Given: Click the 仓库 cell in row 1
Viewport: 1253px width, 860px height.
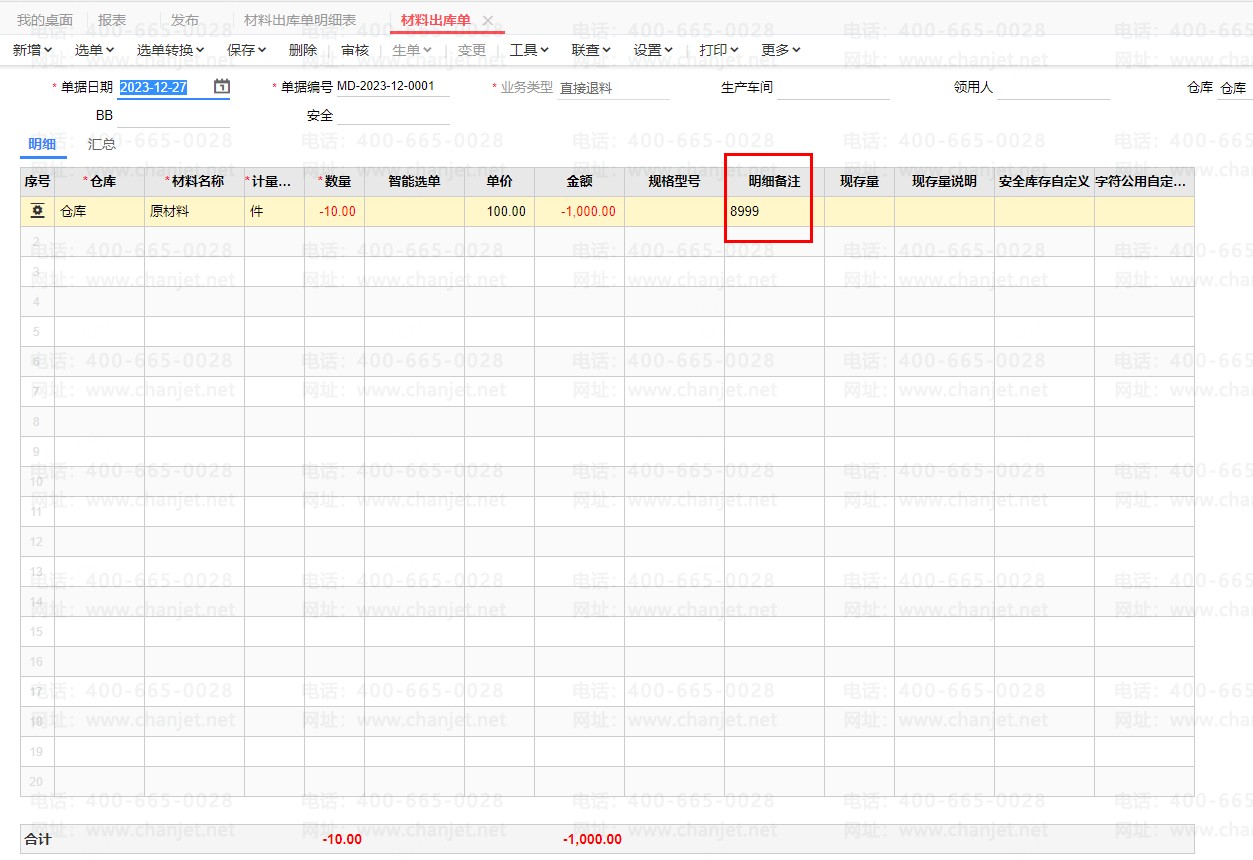Looking at the screenshot, I should pos(99,212).
